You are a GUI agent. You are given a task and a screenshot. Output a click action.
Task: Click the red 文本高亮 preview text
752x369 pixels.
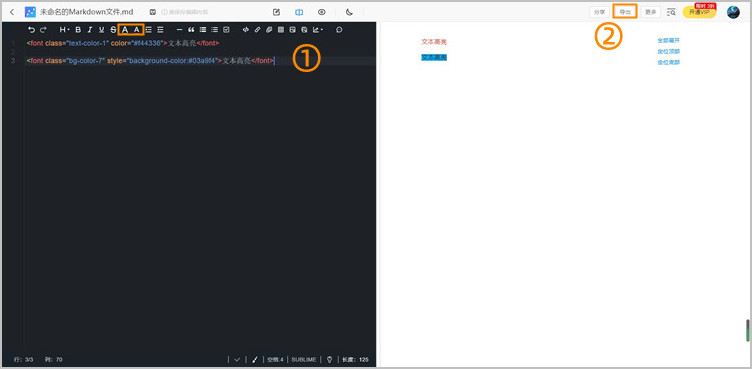tap(434, 42)
